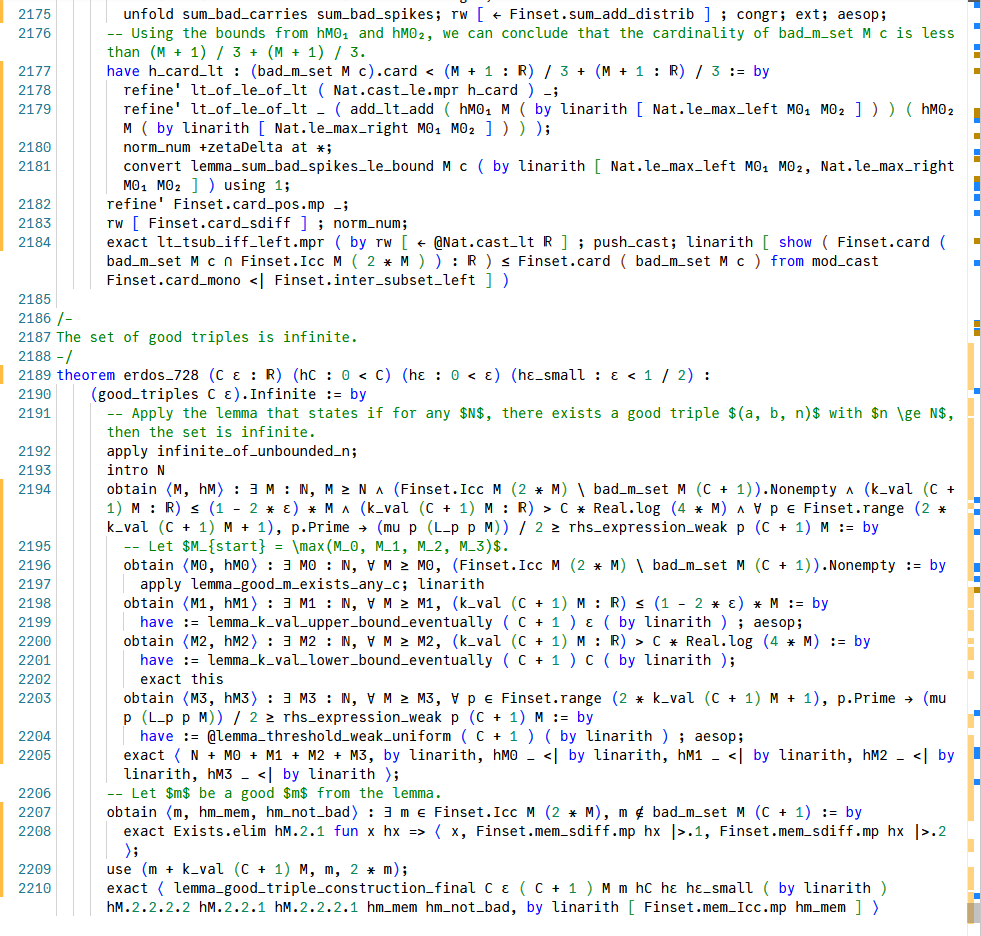The width and height of the screenshot is (981, 936).
Task: Click the identifier h_card_lt
Action: pyautogui.click(x=186, y=71)
